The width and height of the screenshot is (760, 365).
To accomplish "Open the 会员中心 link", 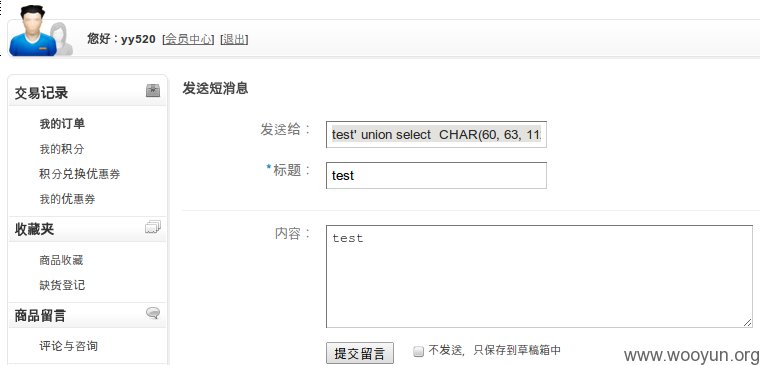I will point(188,39).
